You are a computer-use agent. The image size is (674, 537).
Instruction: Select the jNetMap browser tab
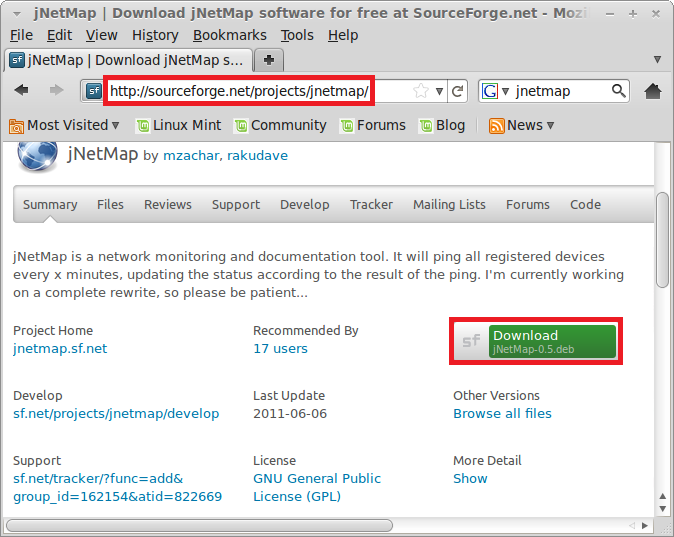(128, 60)
